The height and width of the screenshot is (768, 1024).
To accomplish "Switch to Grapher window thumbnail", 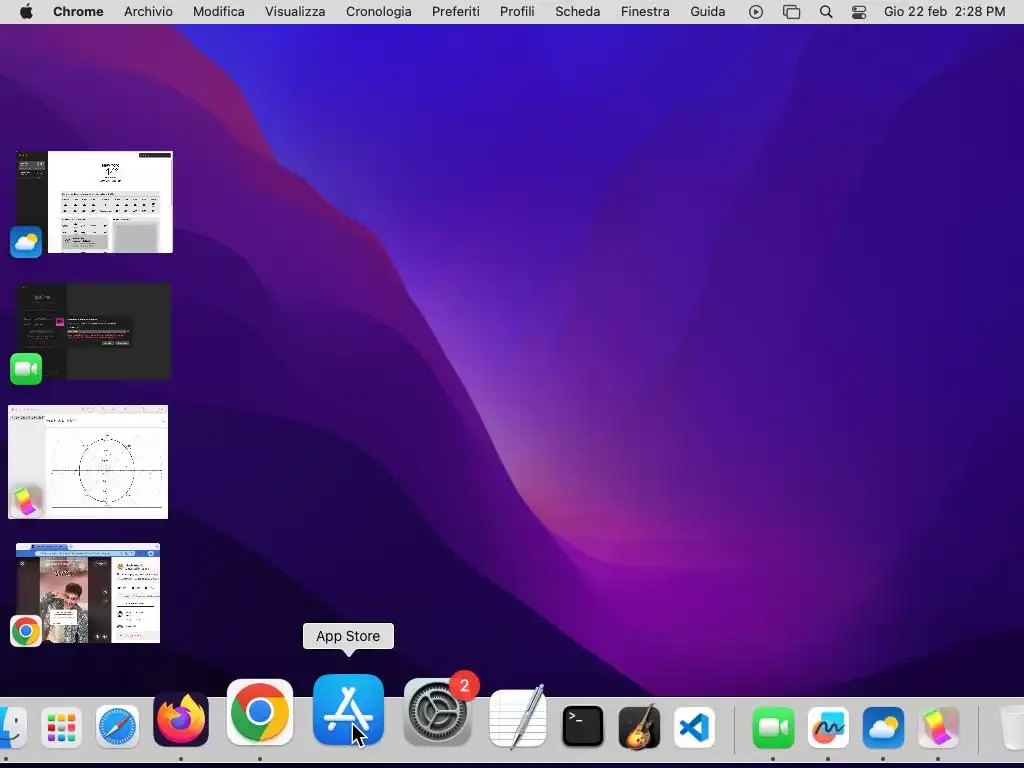I will pos(88,462).
